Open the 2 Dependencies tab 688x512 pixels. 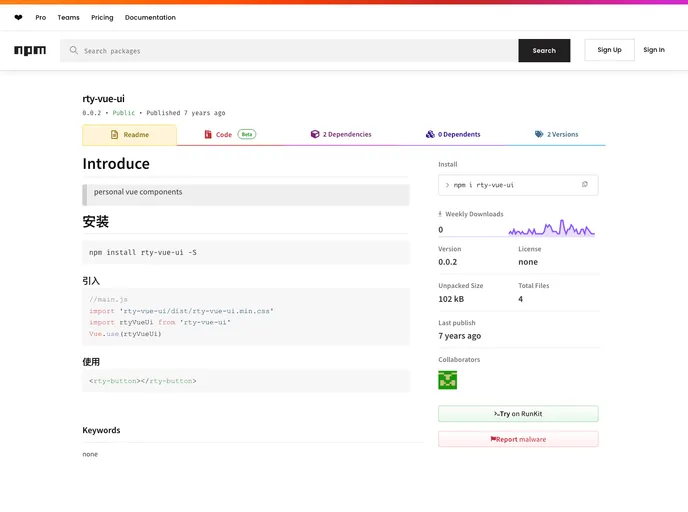[x=341, y=134]
